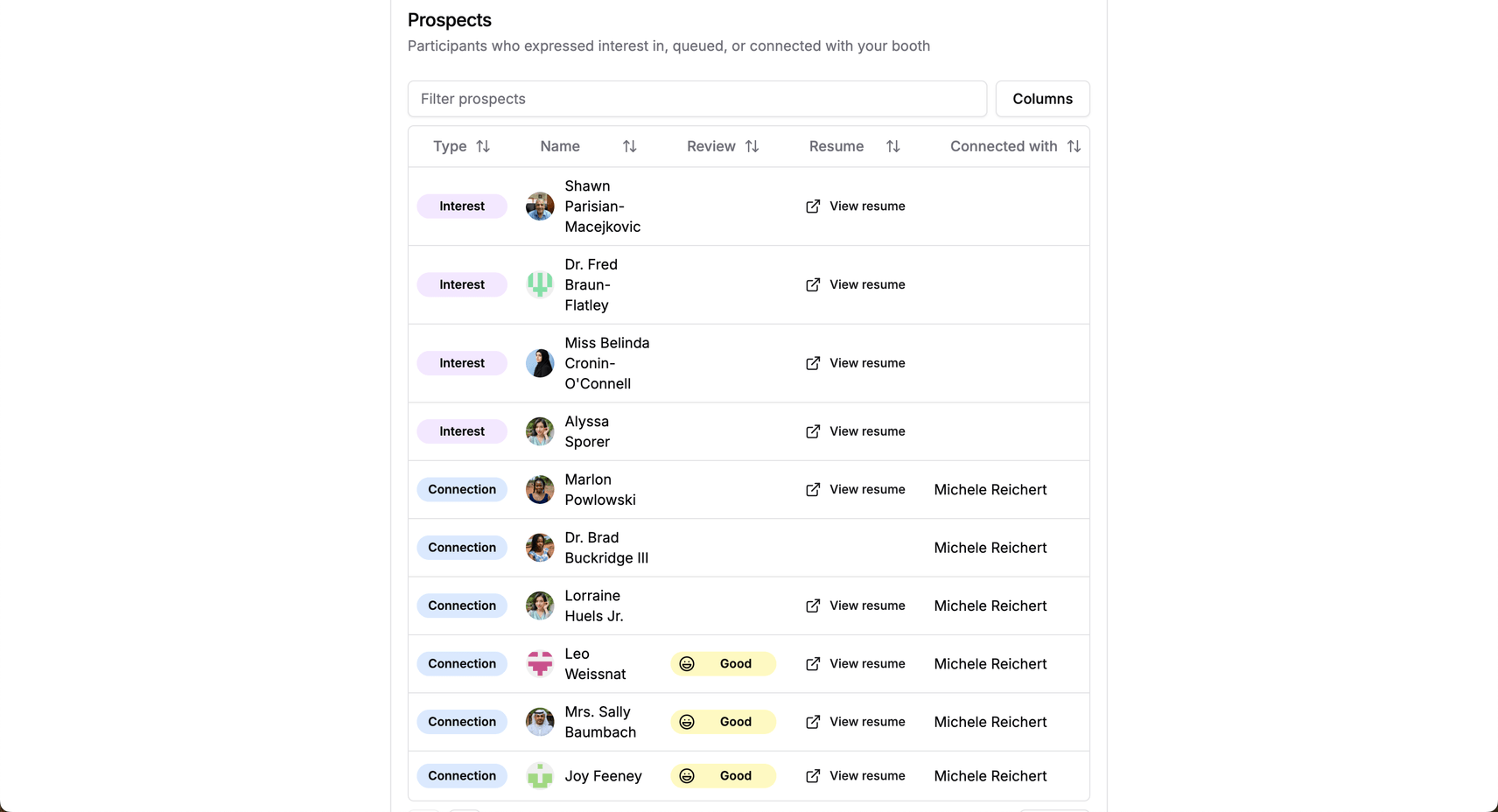1498x812 pixels.
Task: View resume for Alyssa Sporer
Action: click(855, 431)
